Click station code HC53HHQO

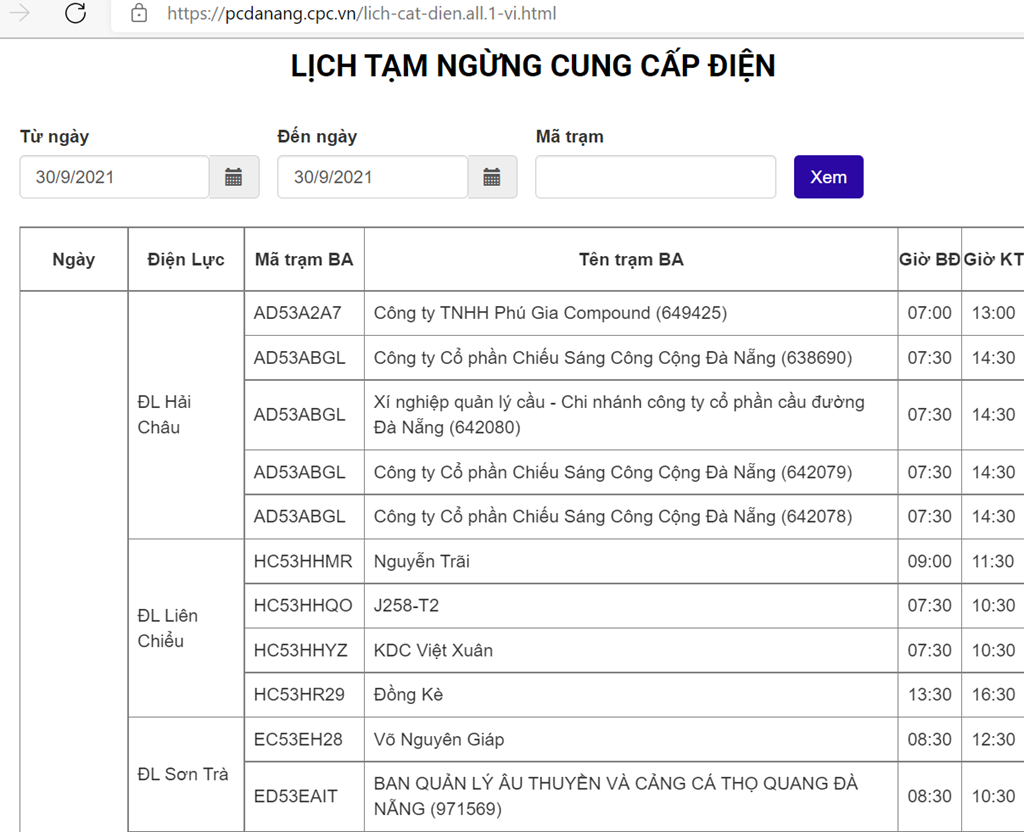point(303,605)
